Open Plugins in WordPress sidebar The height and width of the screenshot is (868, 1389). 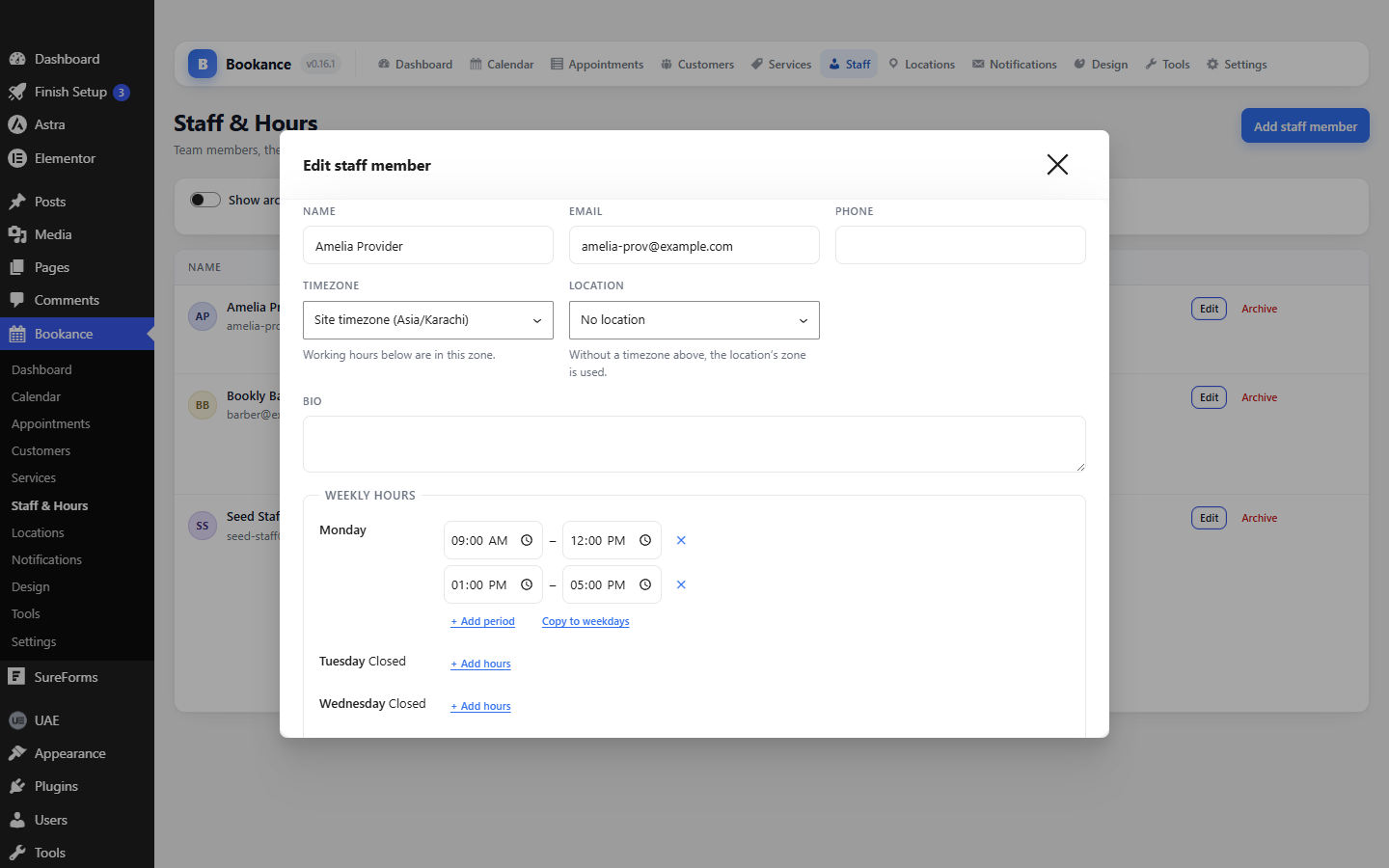(77, 786)
